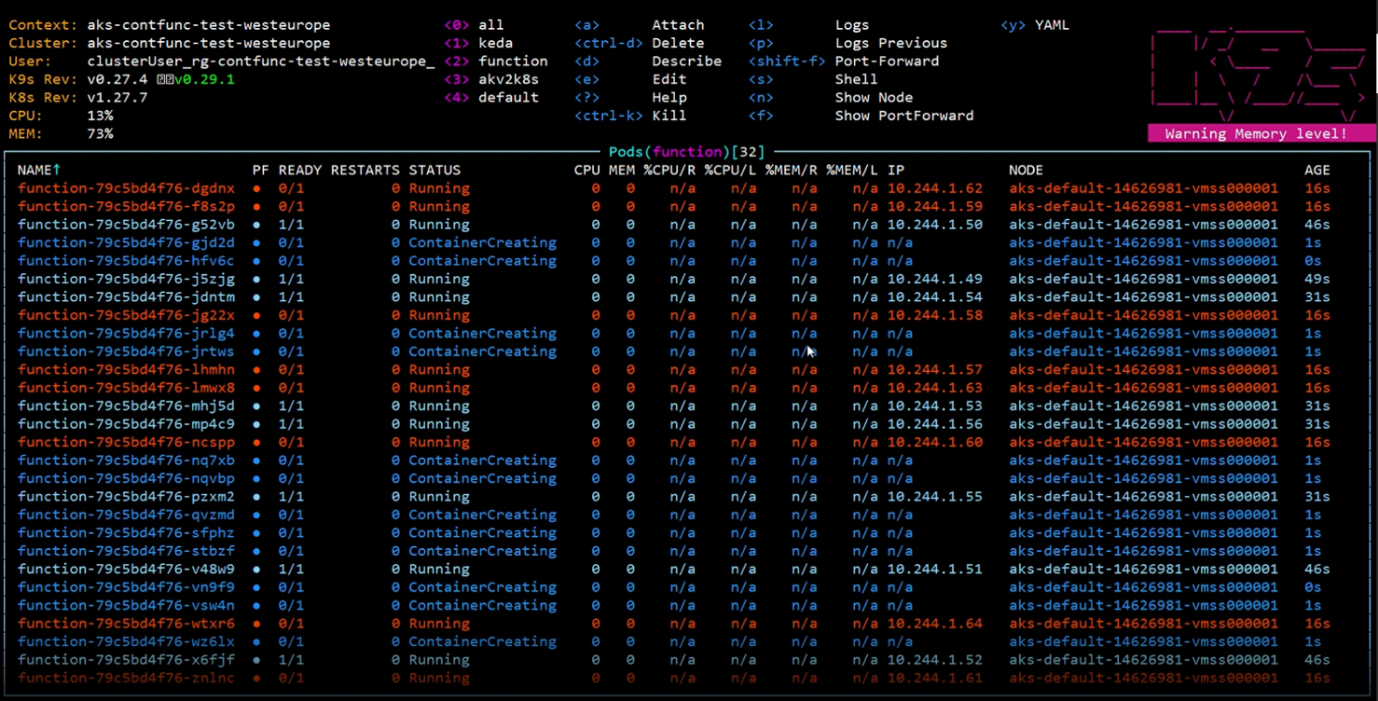Click IP 10.244.1.51 in the pod list
This screenshot has width=1378, height=701.
tap(934, 569)
